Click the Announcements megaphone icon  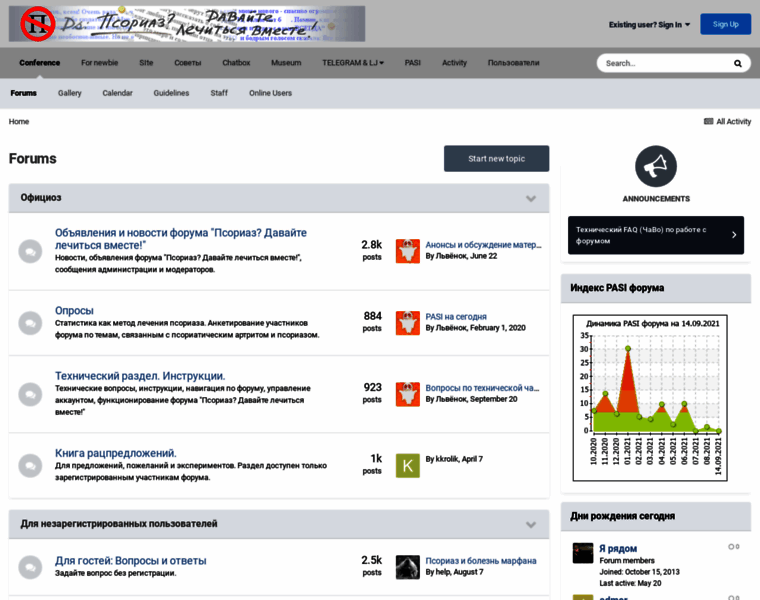point(655,167)
